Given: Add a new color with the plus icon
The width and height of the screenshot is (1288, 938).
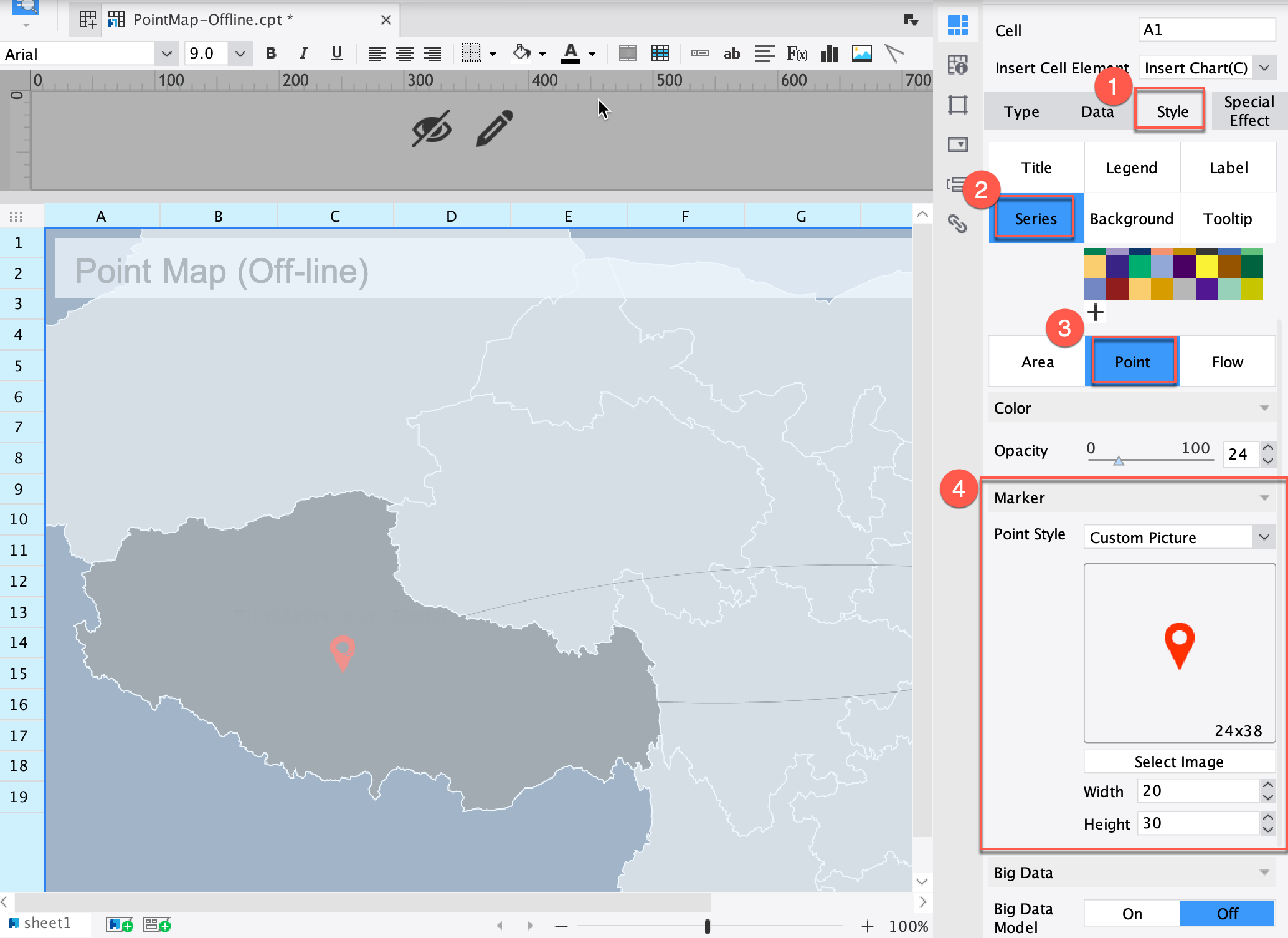Looking at the screenshot, I should tap(1095, 312).
